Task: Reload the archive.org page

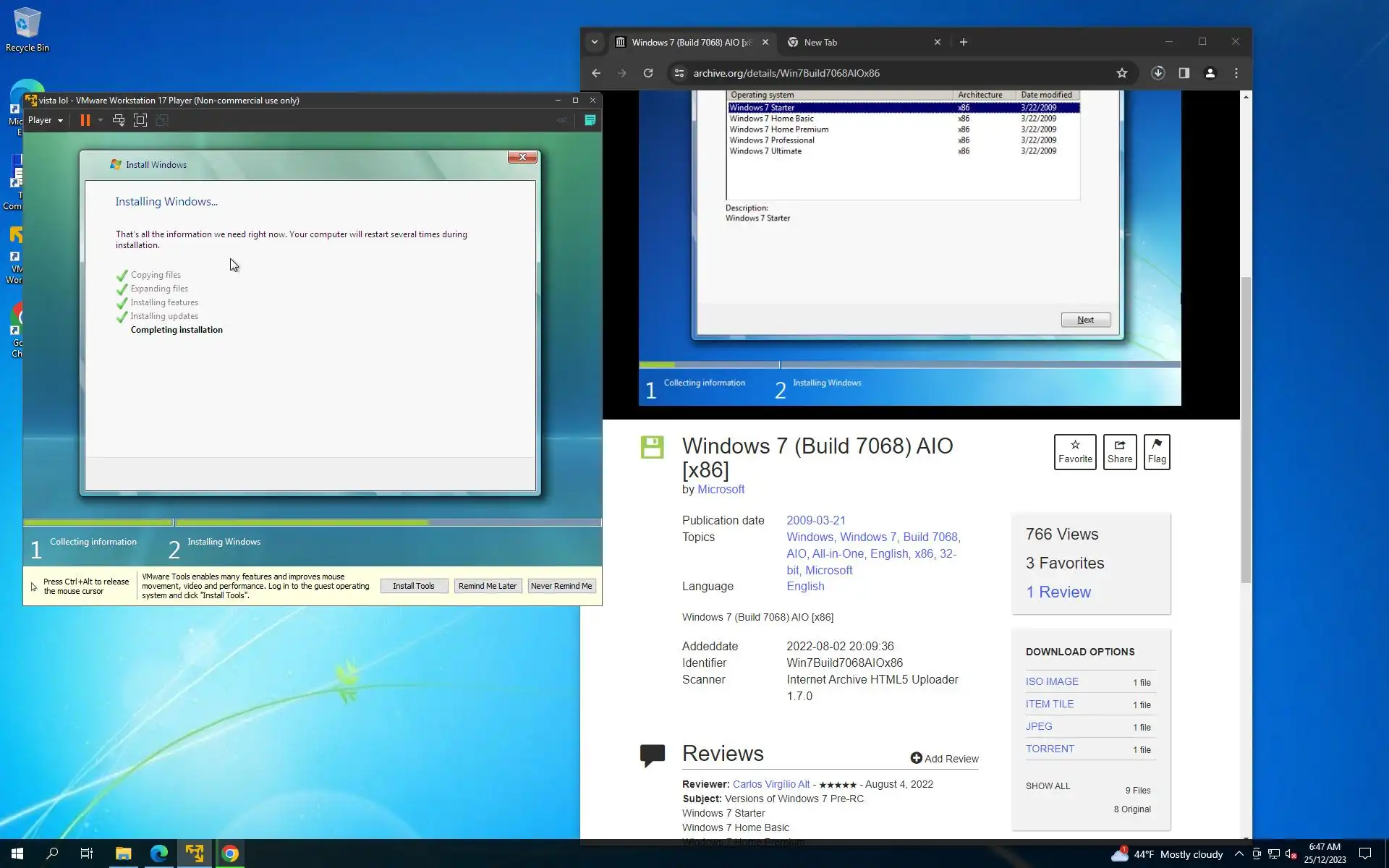Action: click(x=648, y=73)
